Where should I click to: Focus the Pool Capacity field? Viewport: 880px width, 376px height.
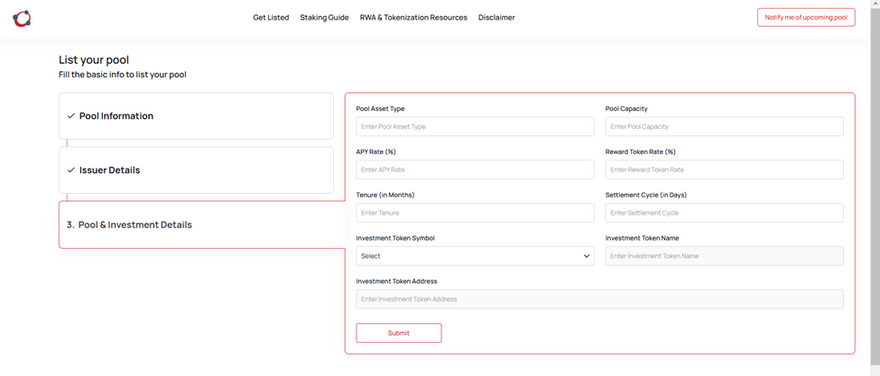724,127
